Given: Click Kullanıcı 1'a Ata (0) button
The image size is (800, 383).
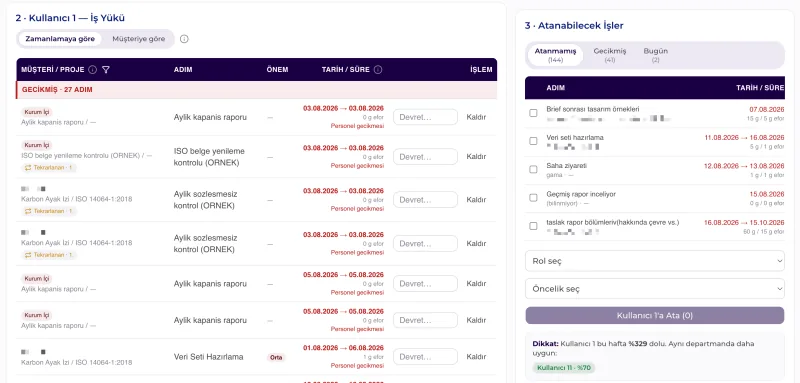Looking at the screenshot, I should (655, 316).
